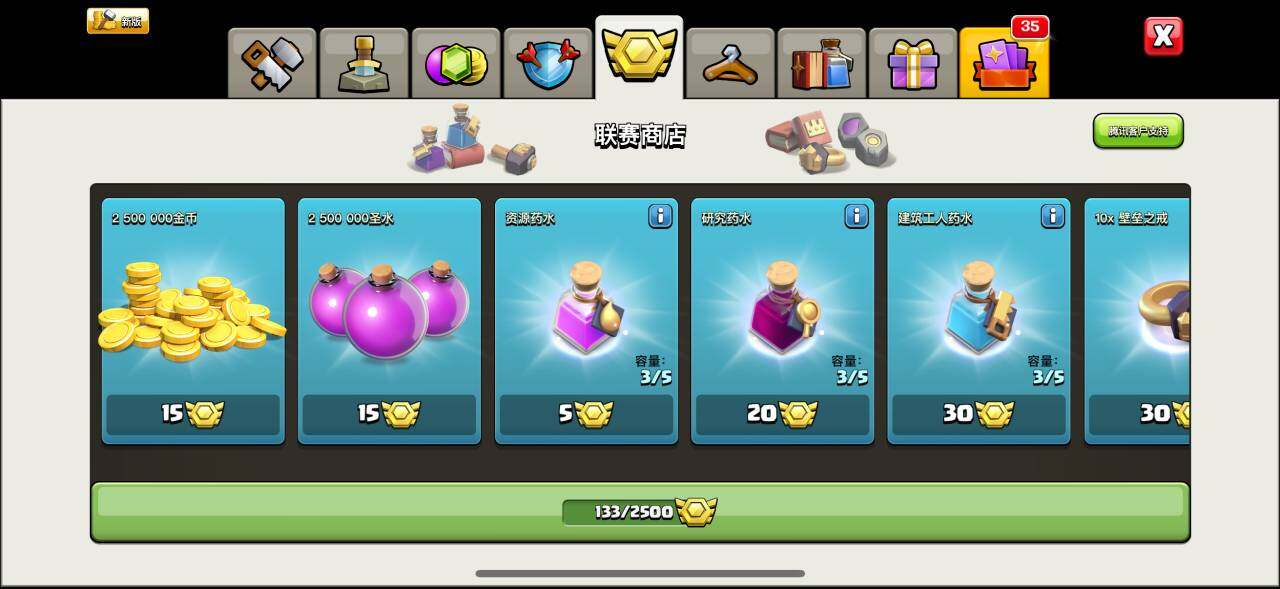
Task: Purchase the builder potion for 30 medals
Action: (978, 414)
